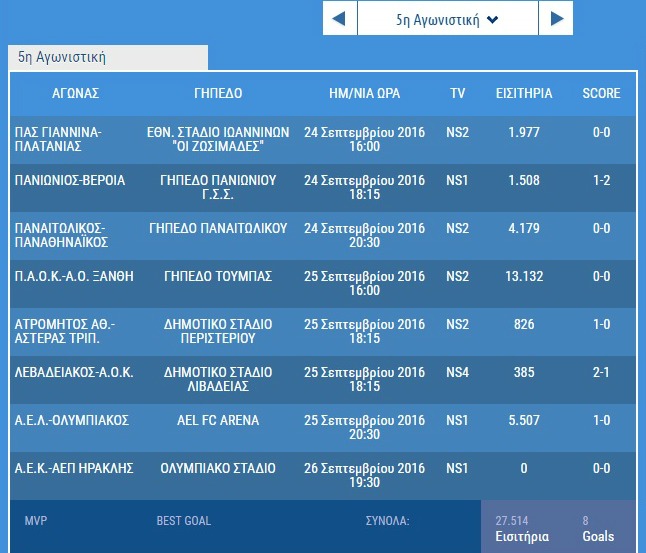
Task: Click the ΓΗΠΕΔΟ column header
Action: pyautogui.click(x=218, y=94)
